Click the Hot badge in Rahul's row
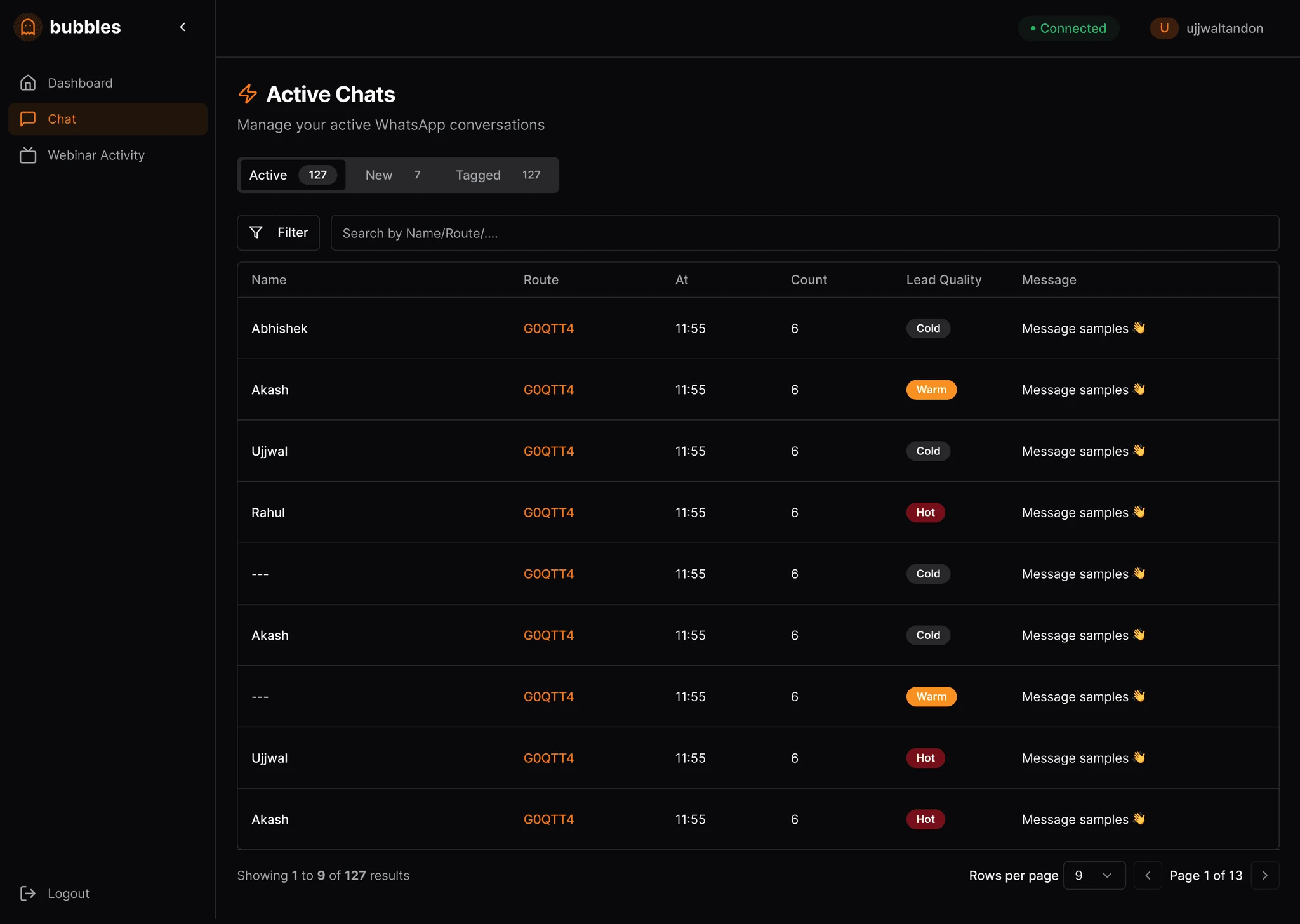Image resolution: width=1300 pixels, height=924 pixels. pos(925,512)
